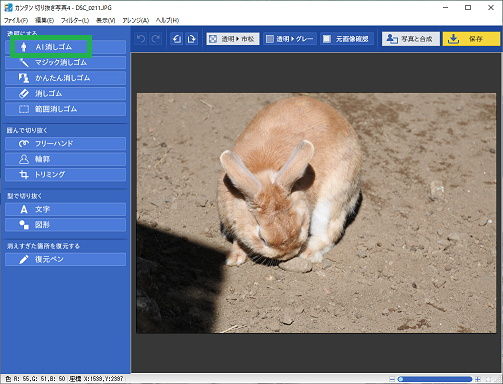This screenshot has width=503, height=384.
Task: Choose the 図形 shape cutout tool
Action: point(65,225)
